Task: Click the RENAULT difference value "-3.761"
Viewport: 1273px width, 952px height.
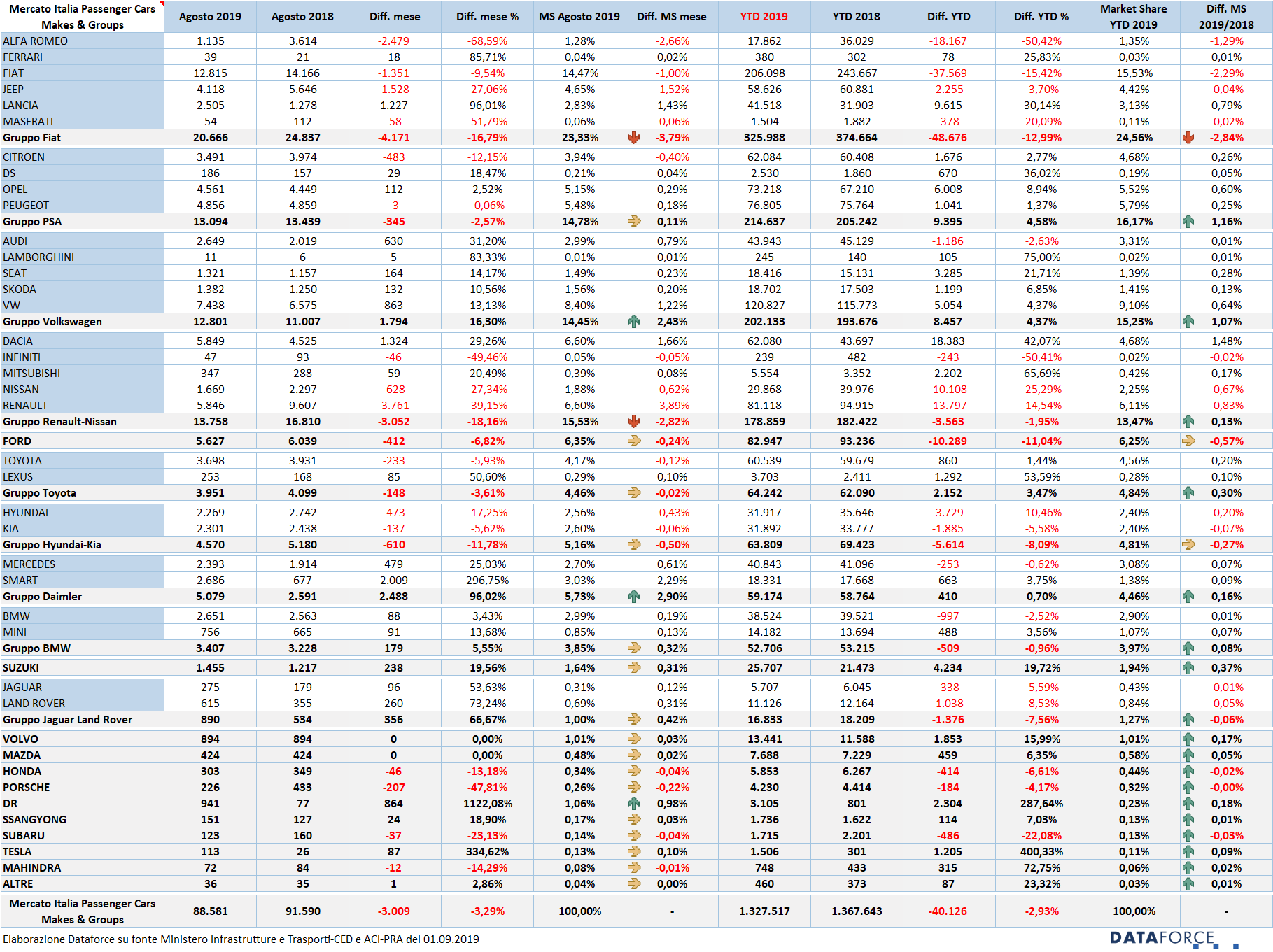Action: point(393,406)
